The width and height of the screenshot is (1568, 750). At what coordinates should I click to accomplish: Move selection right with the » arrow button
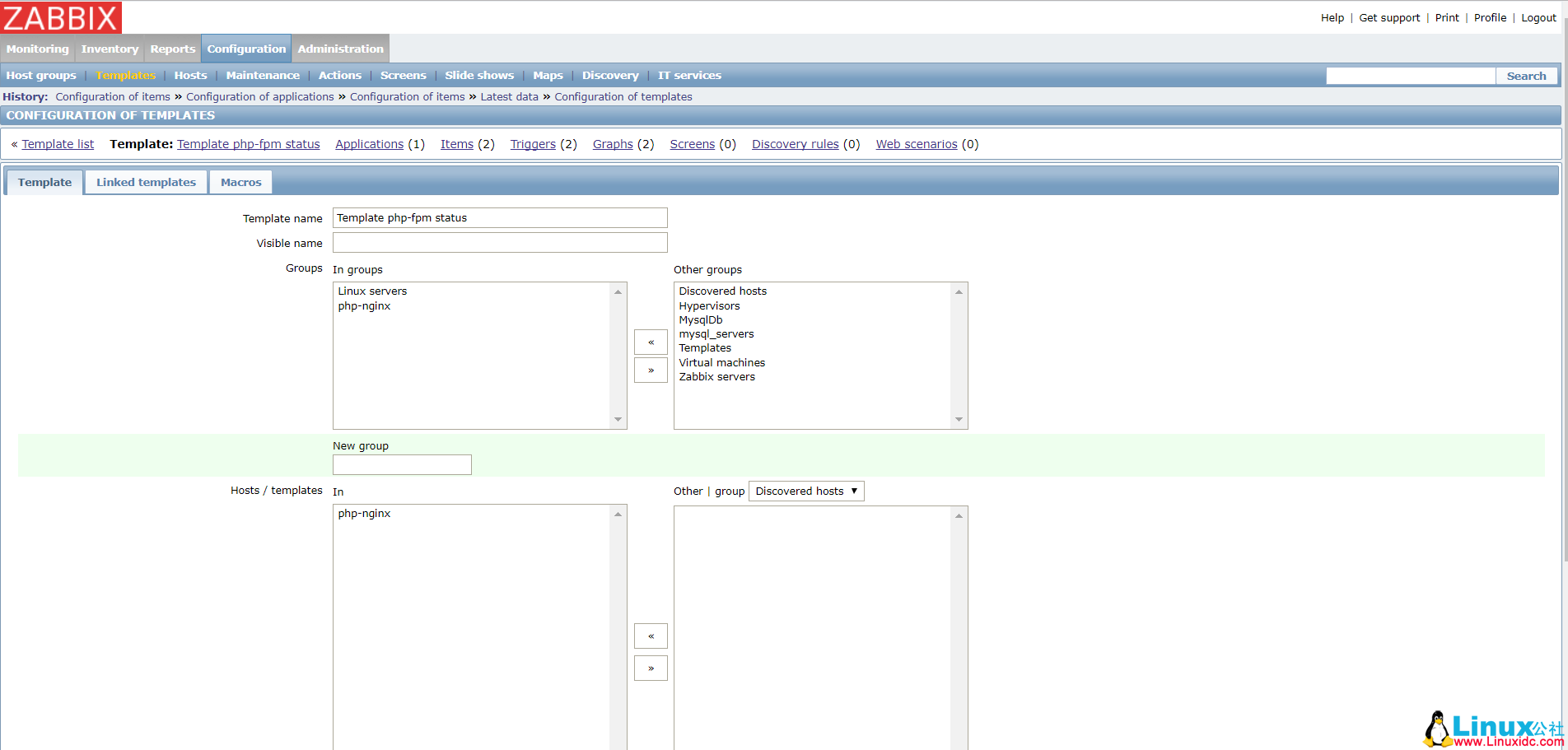(651, 370)
